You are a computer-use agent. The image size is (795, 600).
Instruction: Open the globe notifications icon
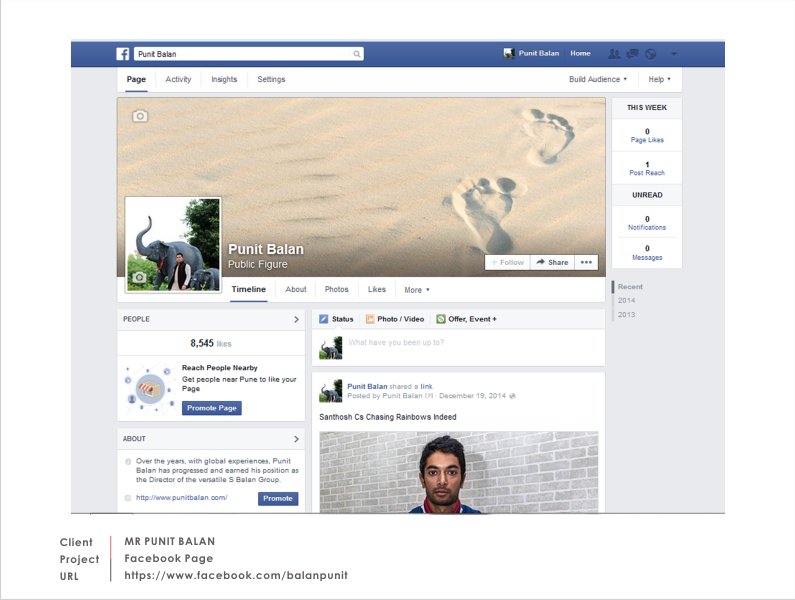(x=650, y=54)
